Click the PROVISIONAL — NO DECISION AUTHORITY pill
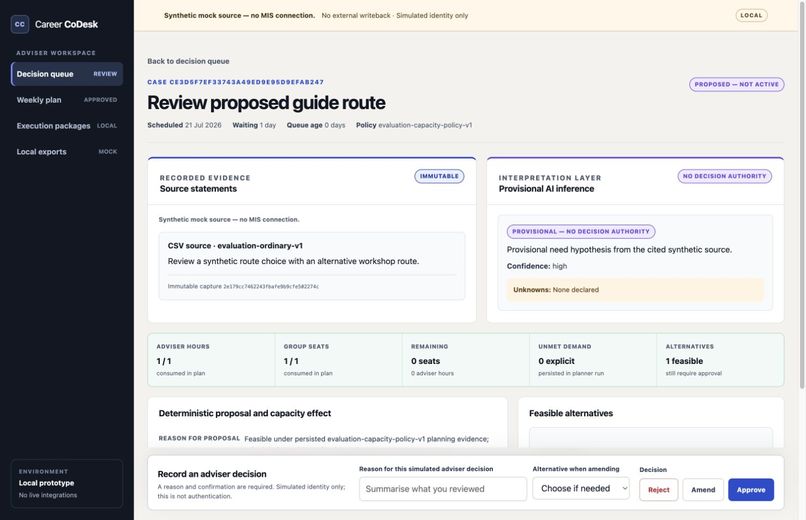806x520 pixels. pos(581,232)
